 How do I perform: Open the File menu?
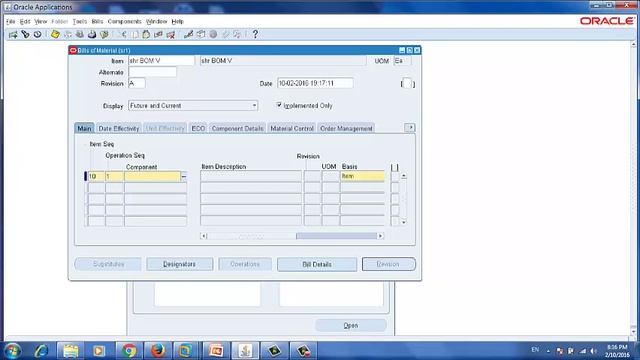[11, 21]
